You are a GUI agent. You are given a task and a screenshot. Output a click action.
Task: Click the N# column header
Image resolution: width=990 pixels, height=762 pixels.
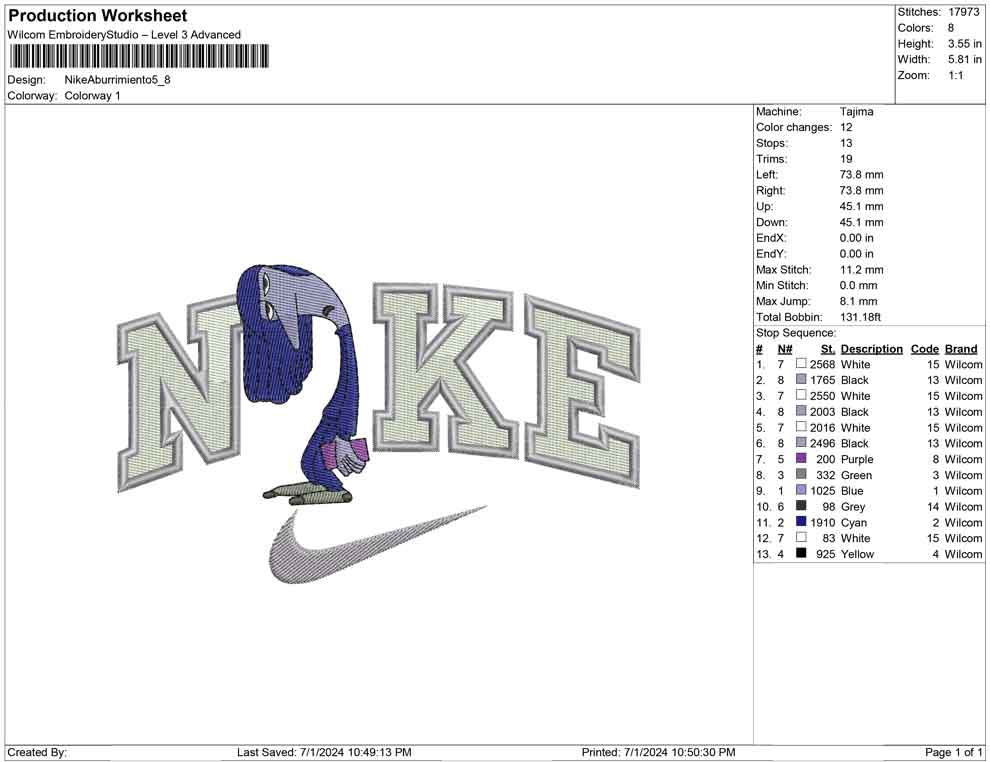click(x=785, y=349)
